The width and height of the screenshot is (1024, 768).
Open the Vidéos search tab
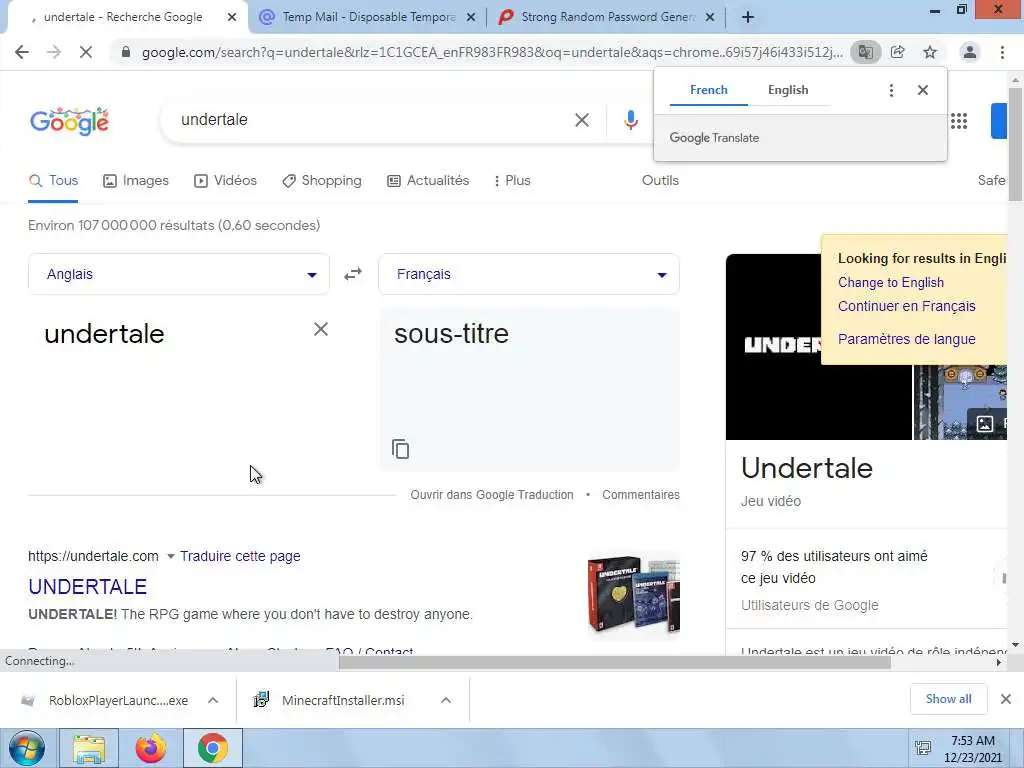[225, 181]
